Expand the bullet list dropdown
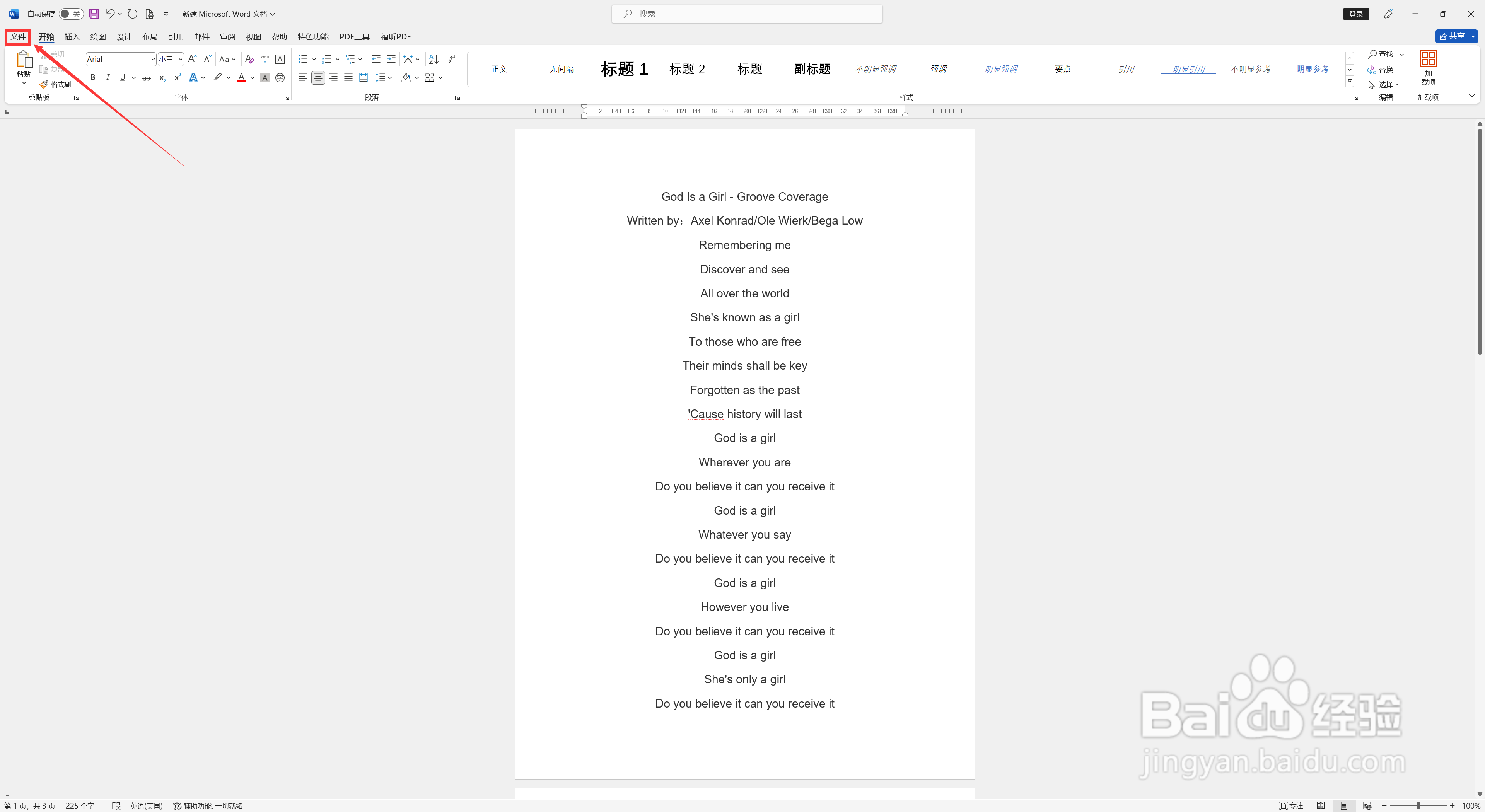1485x812 pixels. (314, 60)
